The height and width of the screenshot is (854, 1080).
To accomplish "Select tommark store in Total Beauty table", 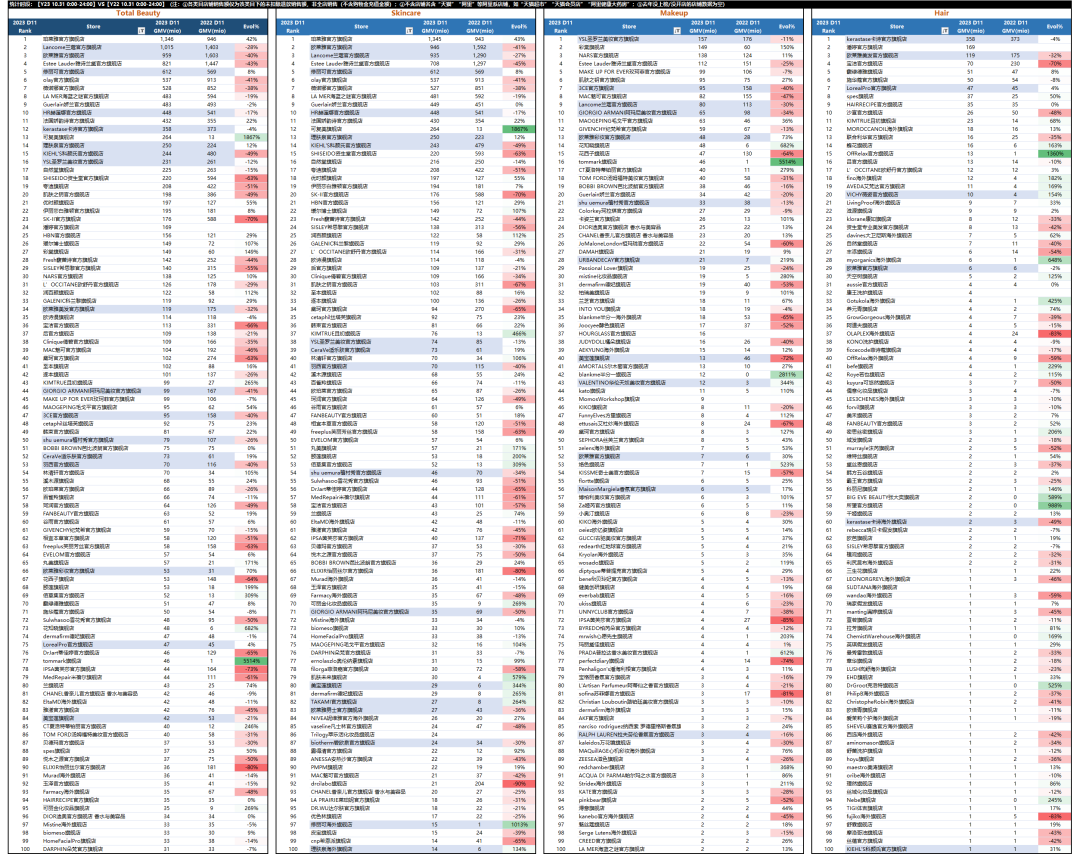I will (x=62, y=660).
